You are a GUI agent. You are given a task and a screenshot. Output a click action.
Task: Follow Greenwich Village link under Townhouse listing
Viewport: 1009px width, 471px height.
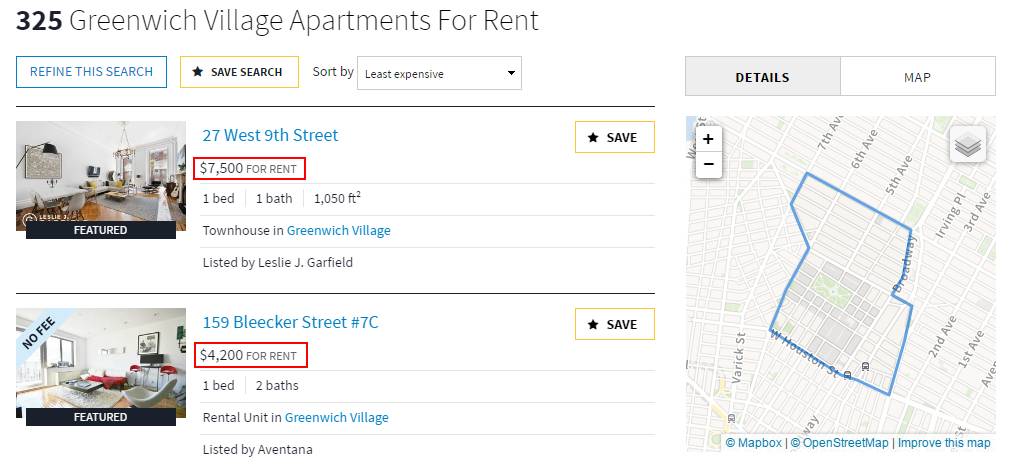coord(338,230)
